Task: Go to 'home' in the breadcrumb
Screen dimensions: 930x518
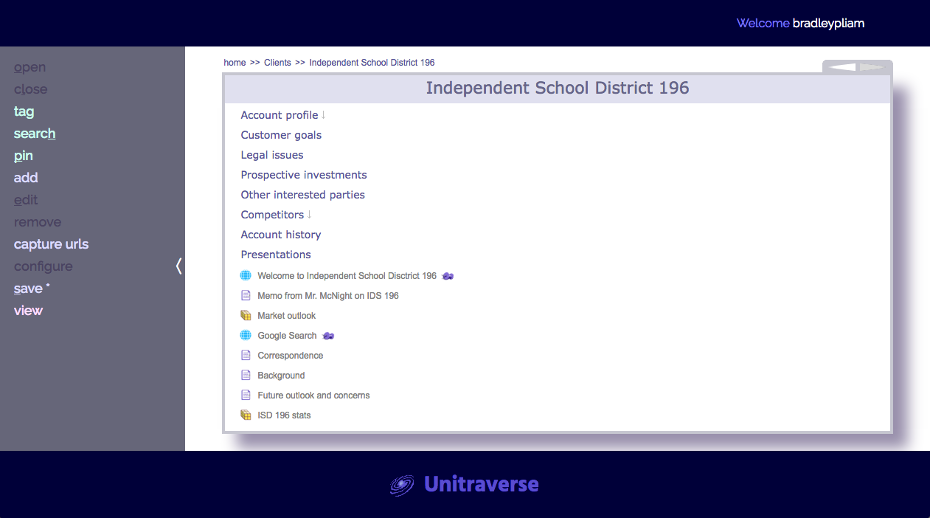Action: click(234, 63)
